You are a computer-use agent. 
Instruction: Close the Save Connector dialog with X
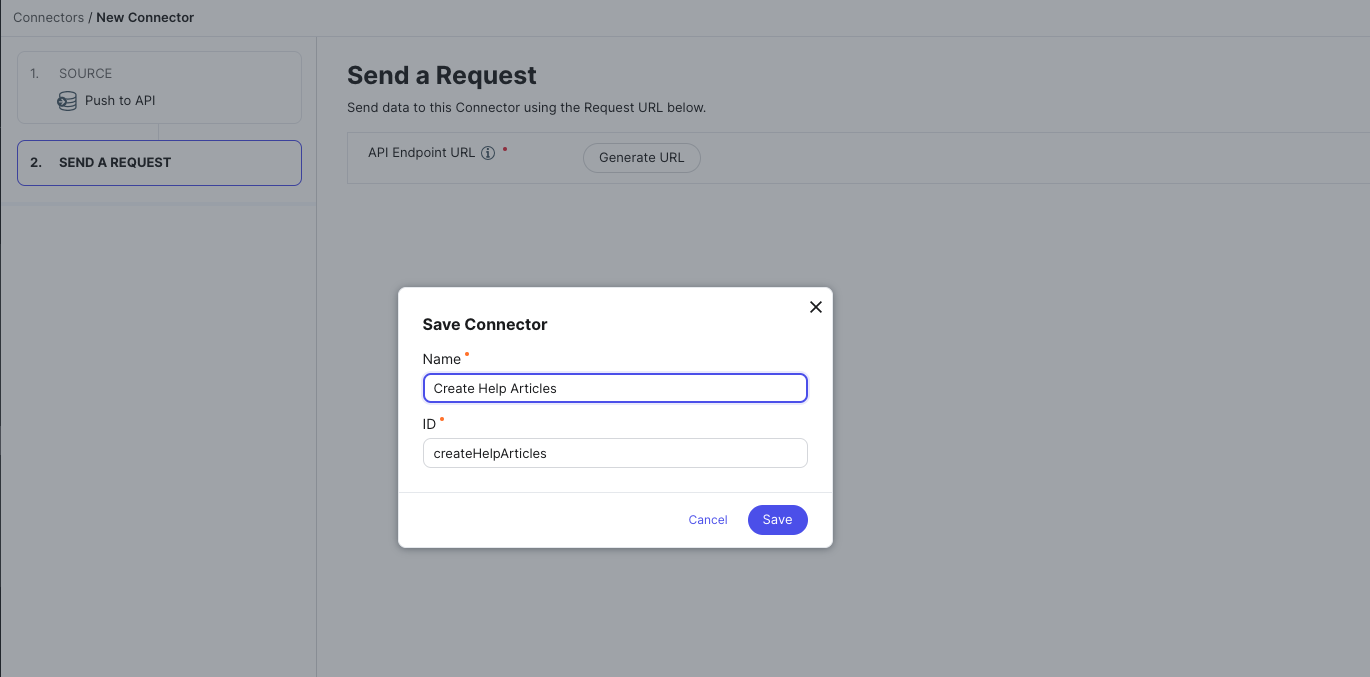(816, 307)
